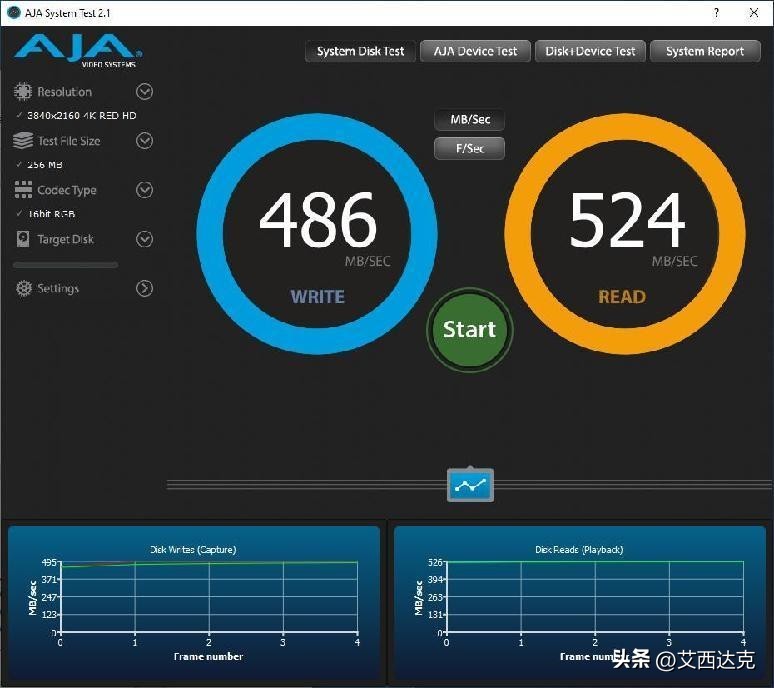Click the Resolution label
The image size is (774, 688).
[65, 92]
